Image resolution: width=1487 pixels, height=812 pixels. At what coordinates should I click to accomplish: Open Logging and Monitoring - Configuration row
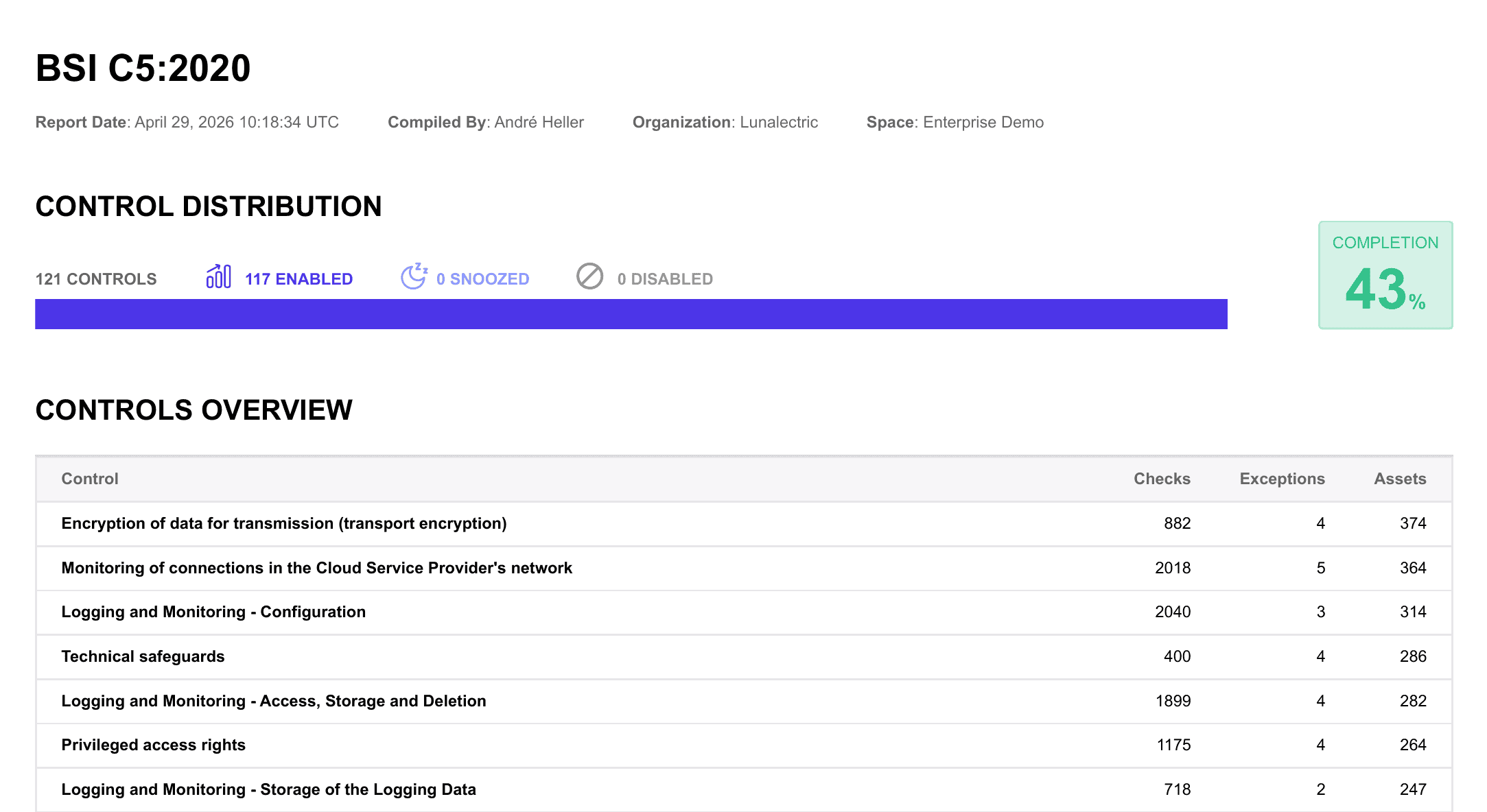coord(744,612)
